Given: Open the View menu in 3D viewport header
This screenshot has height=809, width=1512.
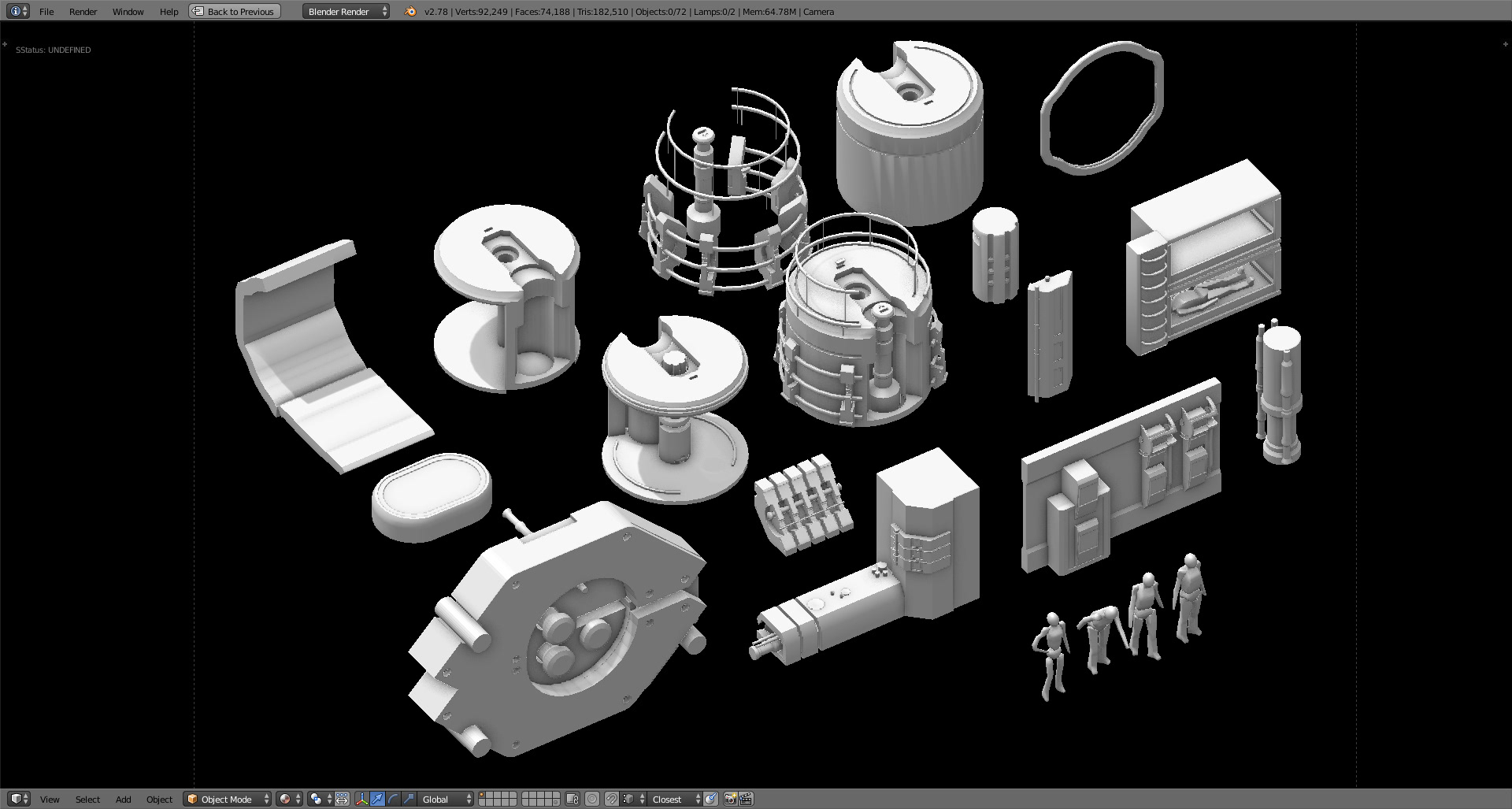Looking at the screenshot, I should pyautogui.click(x=50, y=800).
